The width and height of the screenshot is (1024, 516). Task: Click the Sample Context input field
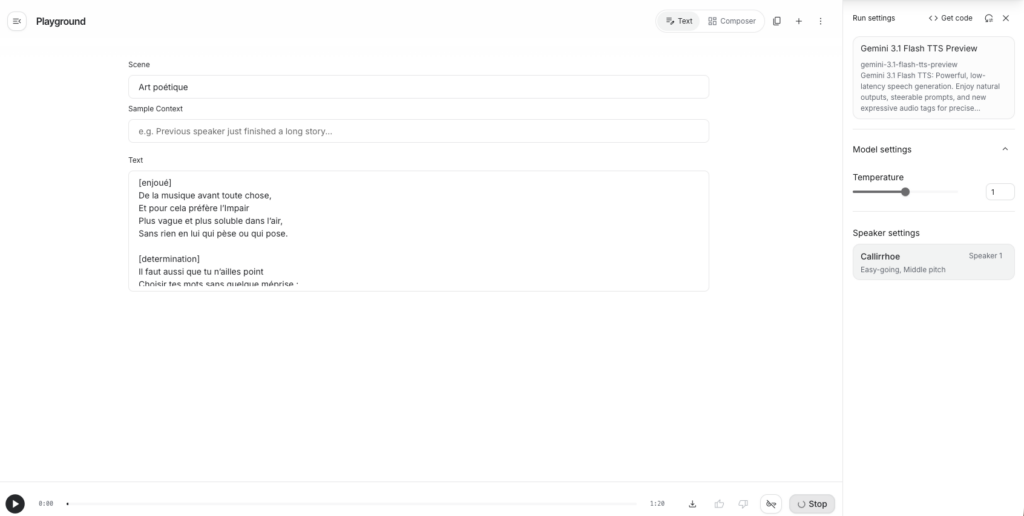click(x=418, y=131)
